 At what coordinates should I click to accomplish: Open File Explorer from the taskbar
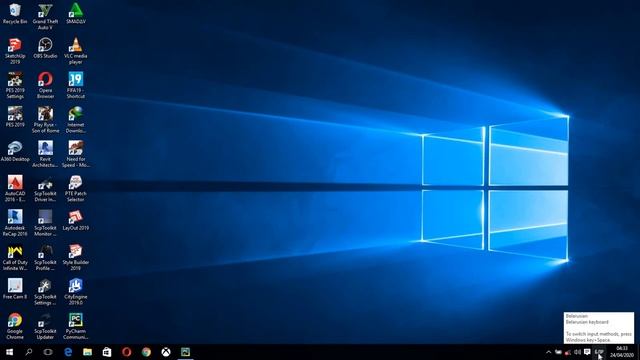coord(87,352)
